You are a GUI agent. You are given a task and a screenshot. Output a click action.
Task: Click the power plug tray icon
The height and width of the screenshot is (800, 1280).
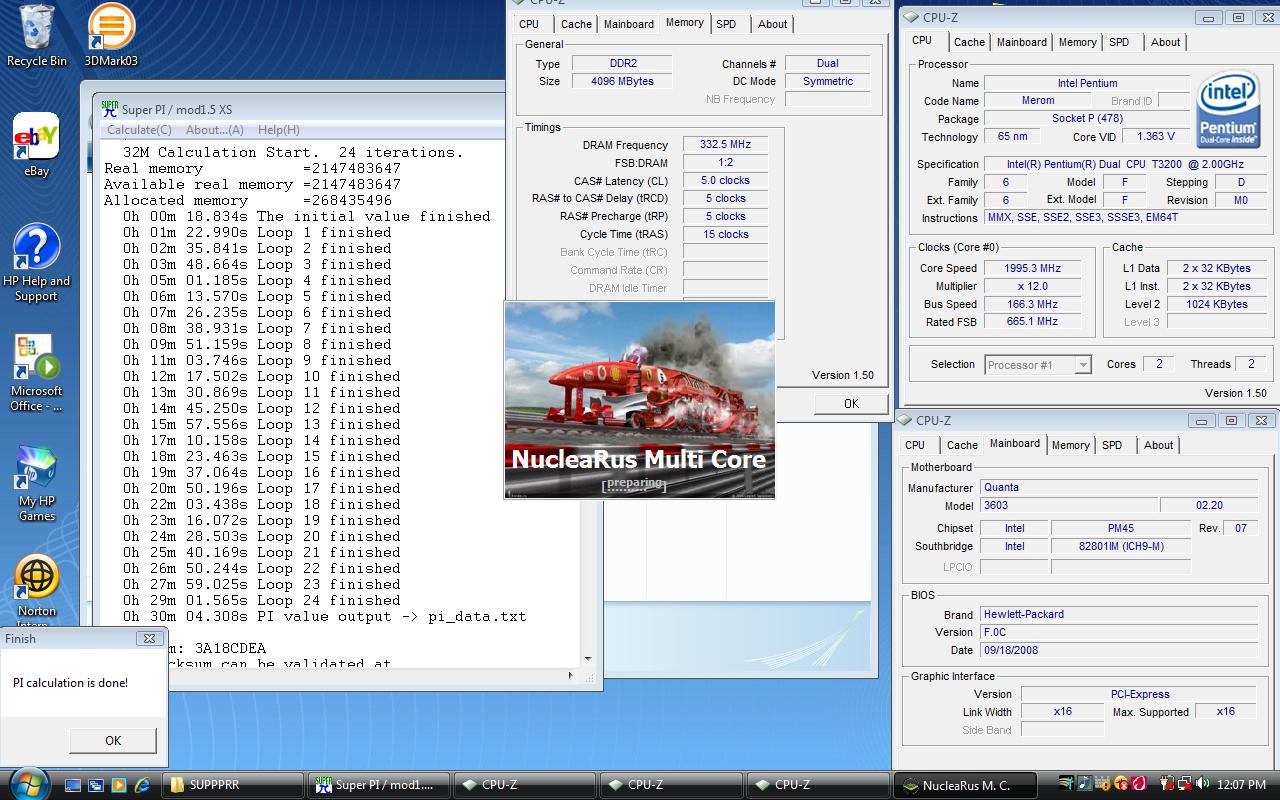click(x=1167, y=783)
